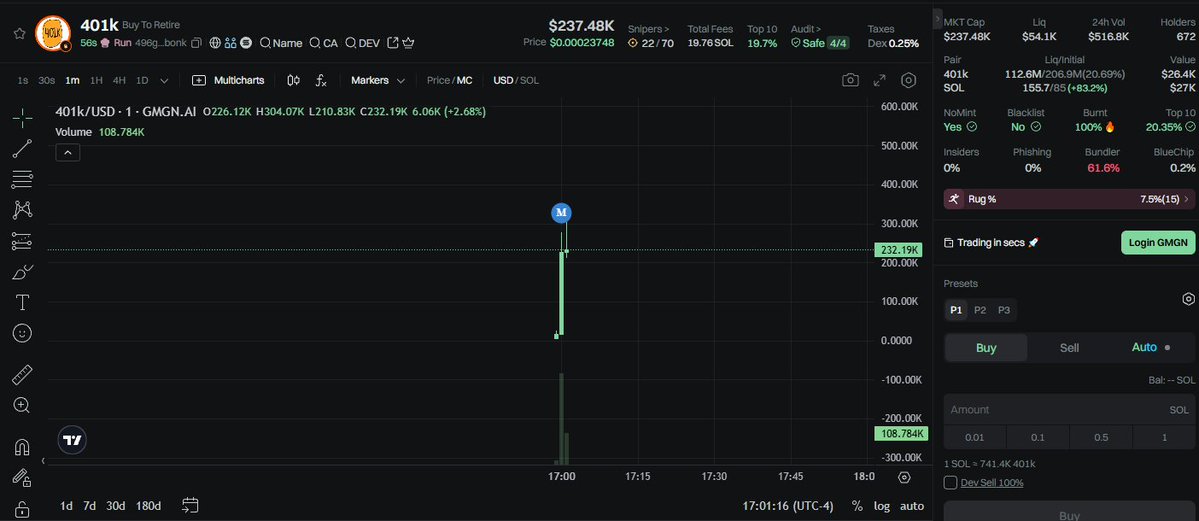Image resolution: width=1199 pixels, height=521 pixels.
Task: Toggle stay in drawing mode pencil-lock
Action: pyautogui.click(x=22, y=478)
